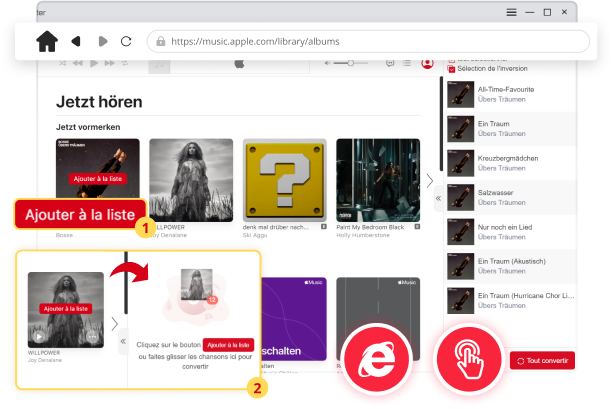Screen dimensions: 613x409
Task: Click the Jetzt vormerken section heading
Action: pos(88,127)
